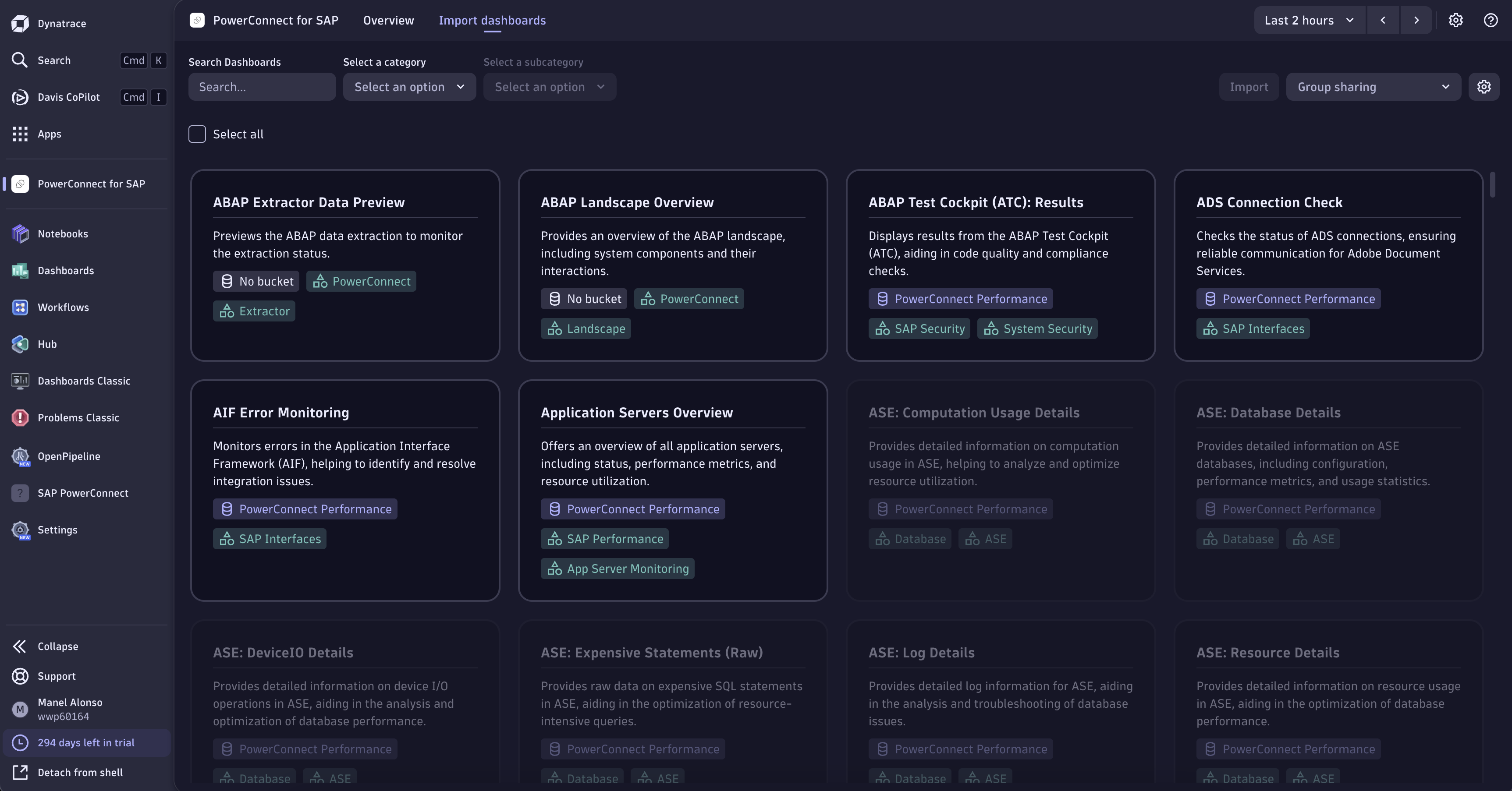Open the Last 2 hours timeframe picker
1512x791 pixels.
click(1308, 20)
